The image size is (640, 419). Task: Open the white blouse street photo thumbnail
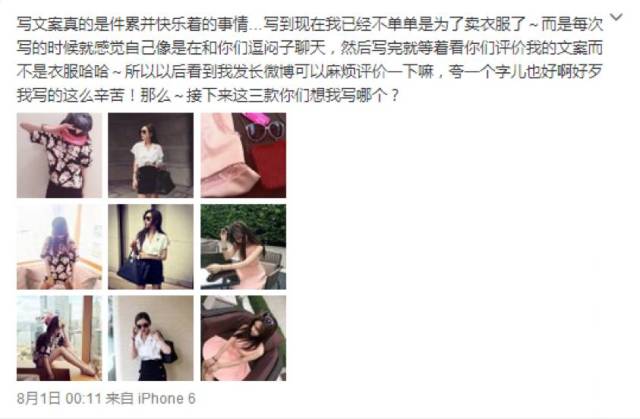point(151,155)
